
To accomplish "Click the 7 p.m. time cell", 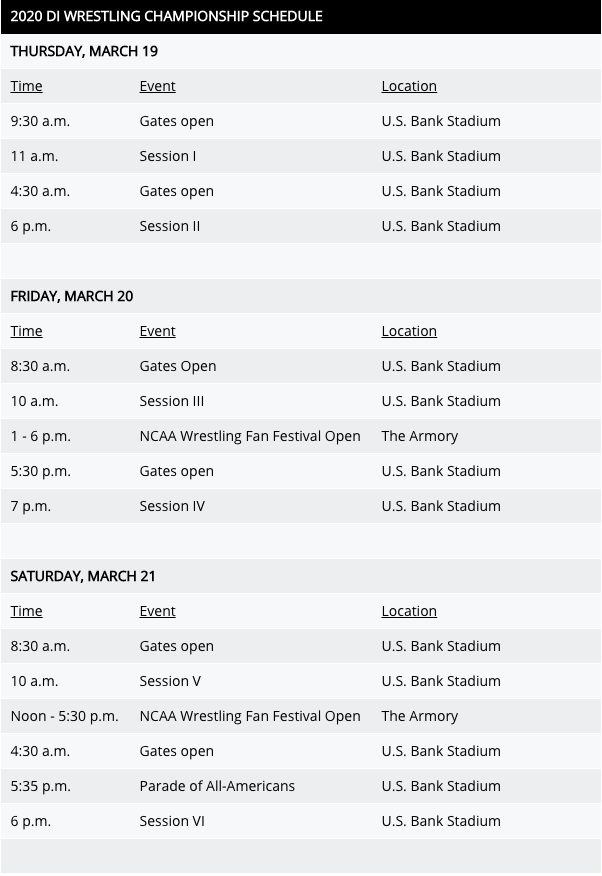I will (30, 506).
